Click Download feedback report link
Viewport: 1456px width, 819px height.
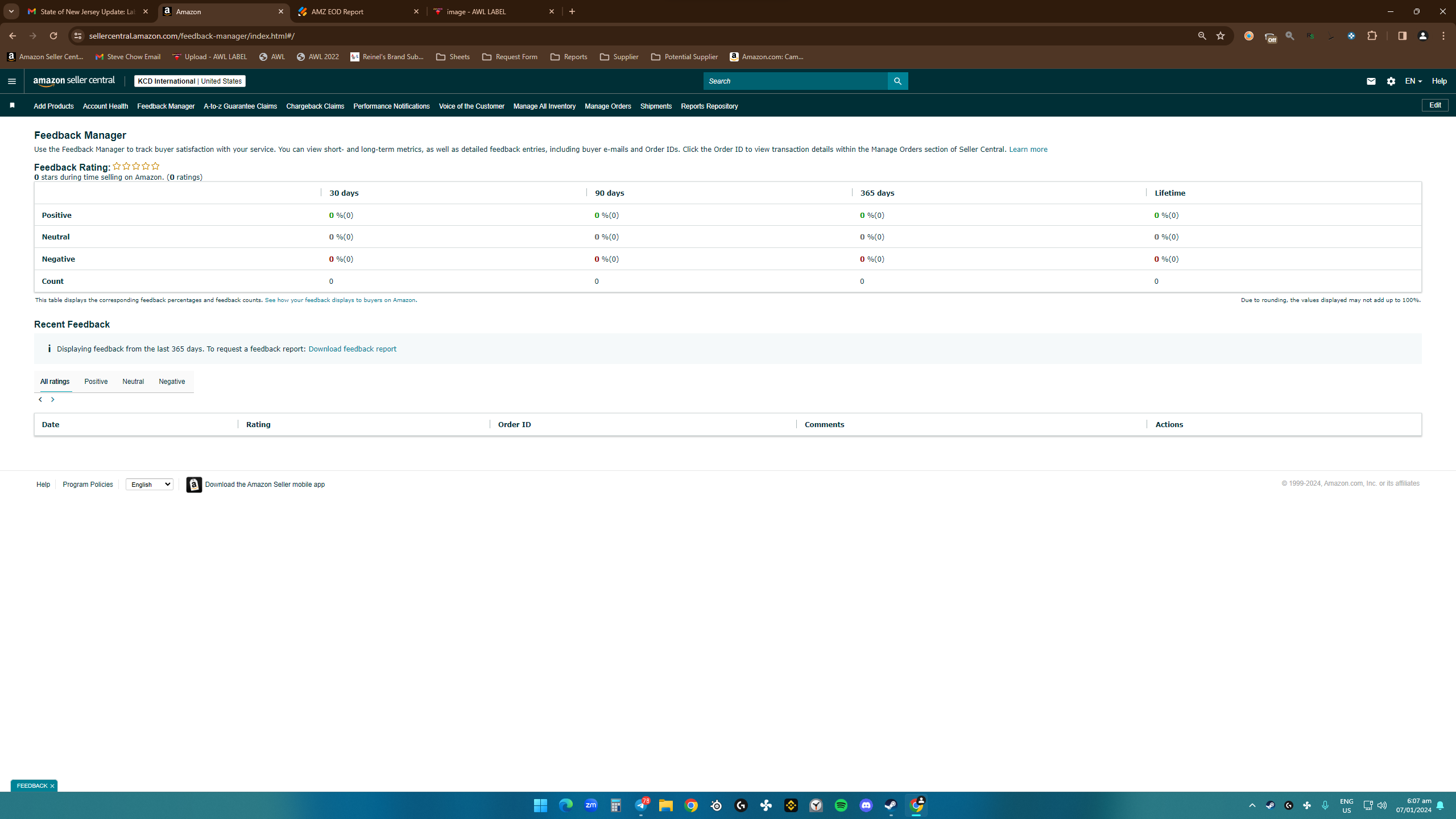pos(352,349)
